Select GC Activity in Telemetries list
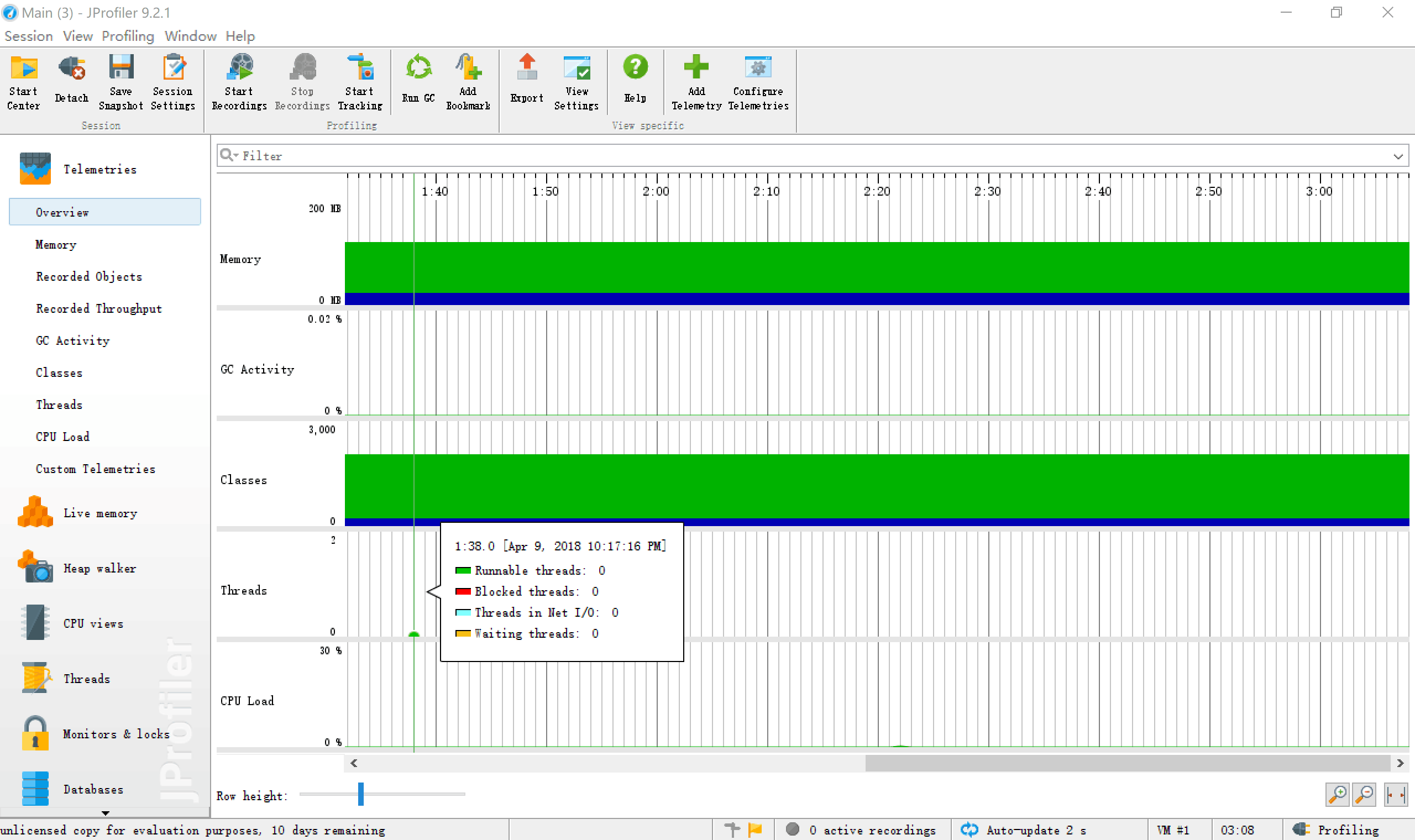The image size is (1415, 840). coord(72,341)
